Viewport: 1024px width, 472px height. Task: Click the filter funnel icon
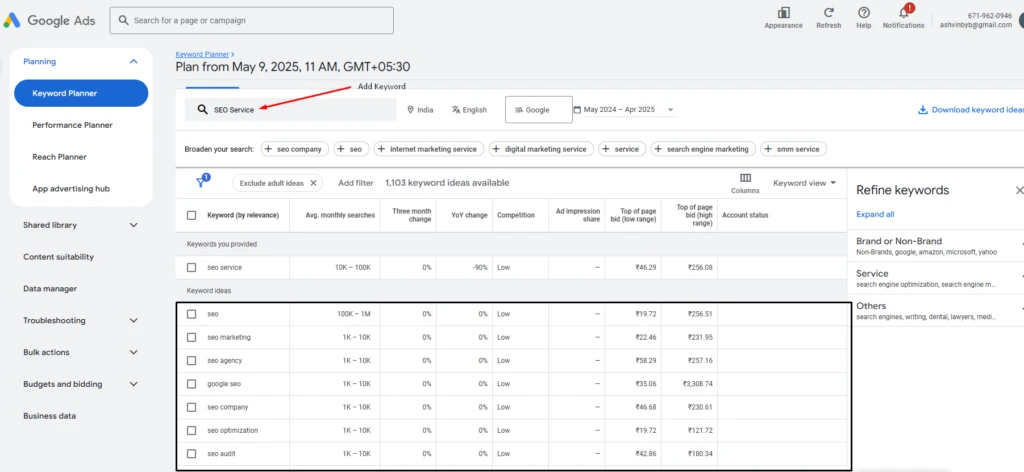(202, 182)
